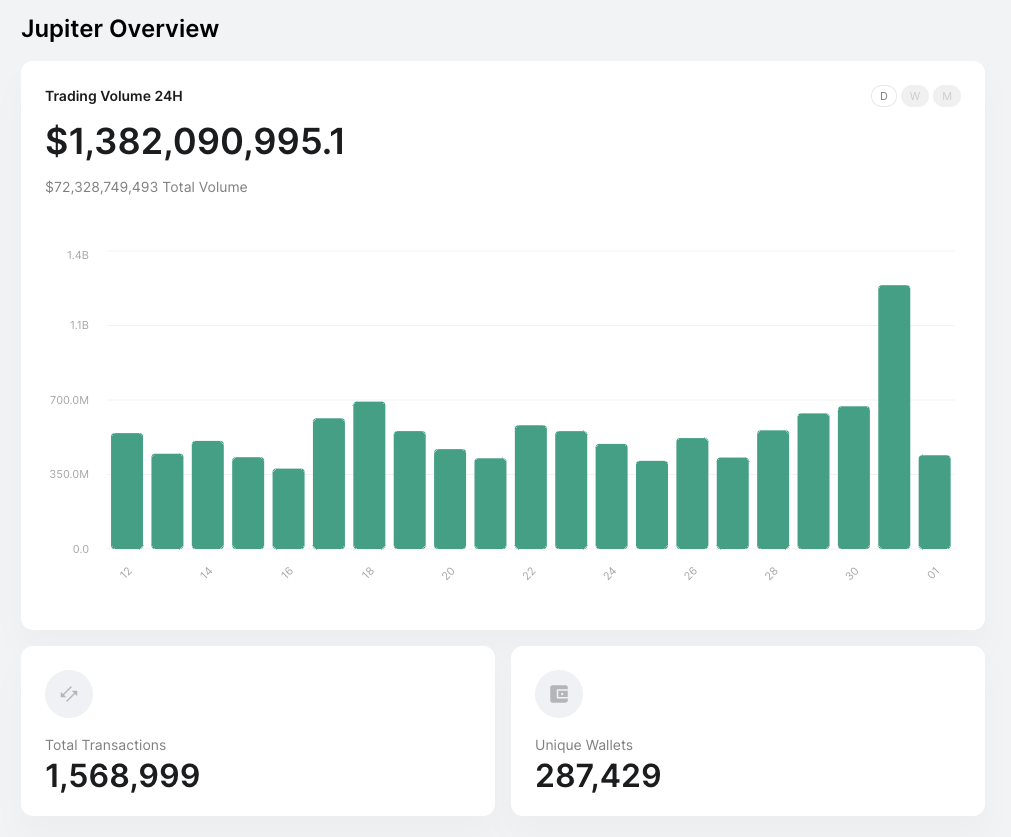Select the 16 date label on x-axis
The width and height of the screenshot is (1011, 837).
click(x=288, y=571)
